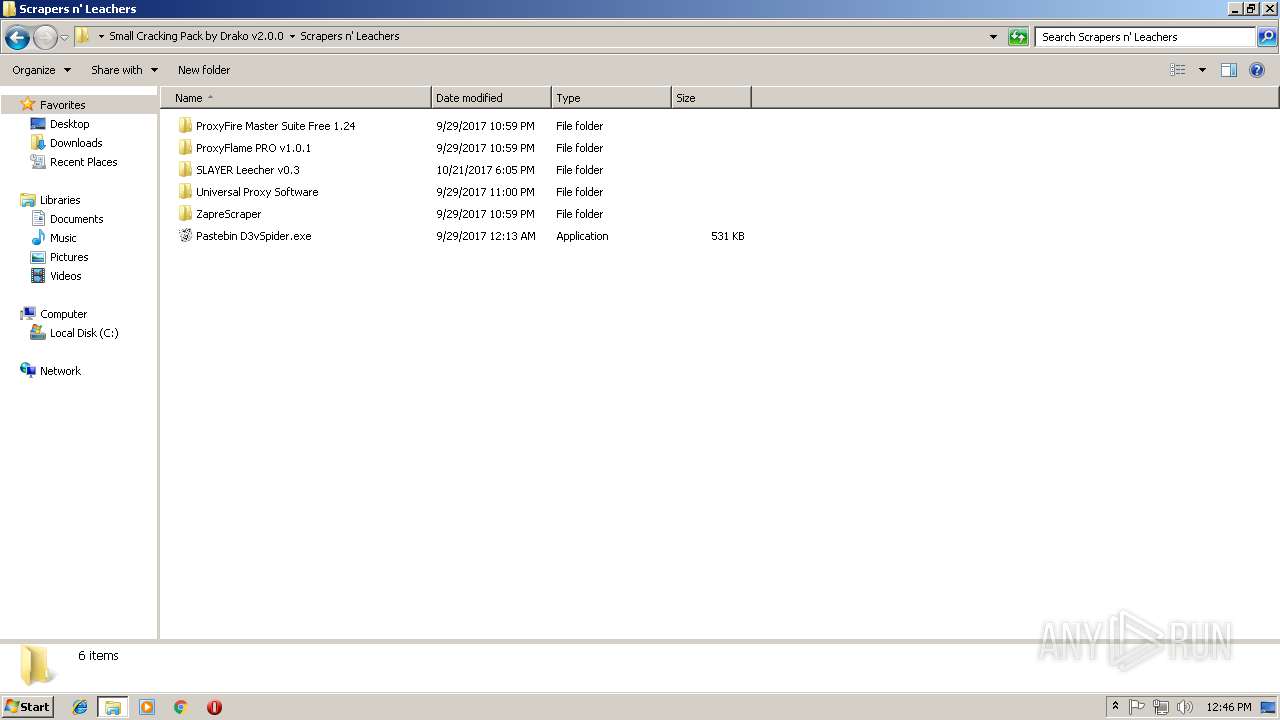Open the recent pages dropdown arrow
This screenshot has height=720, width=1280.
pos(65,38)
